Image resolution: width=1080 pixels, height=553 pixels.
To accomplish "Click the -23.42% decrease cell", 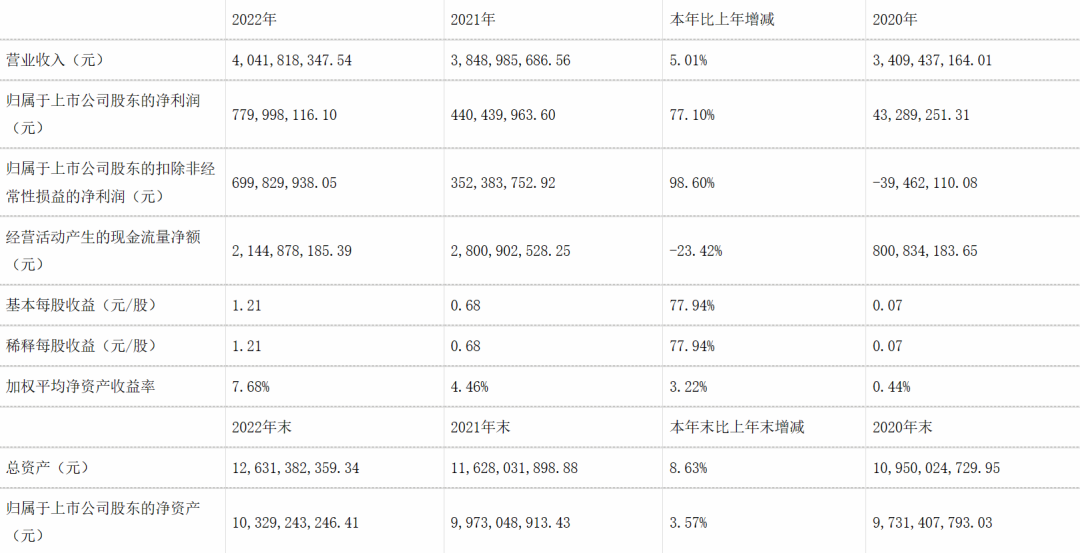I will [x=695, y=251].
